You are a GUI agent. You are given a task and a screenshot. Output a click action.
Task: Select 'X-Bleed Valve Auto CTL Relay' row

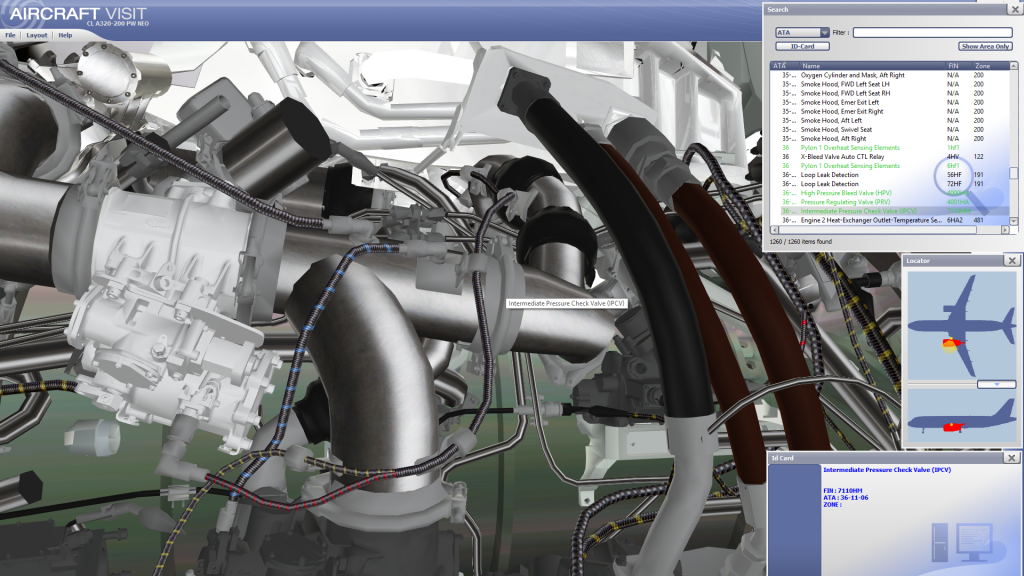click(890, 157)
